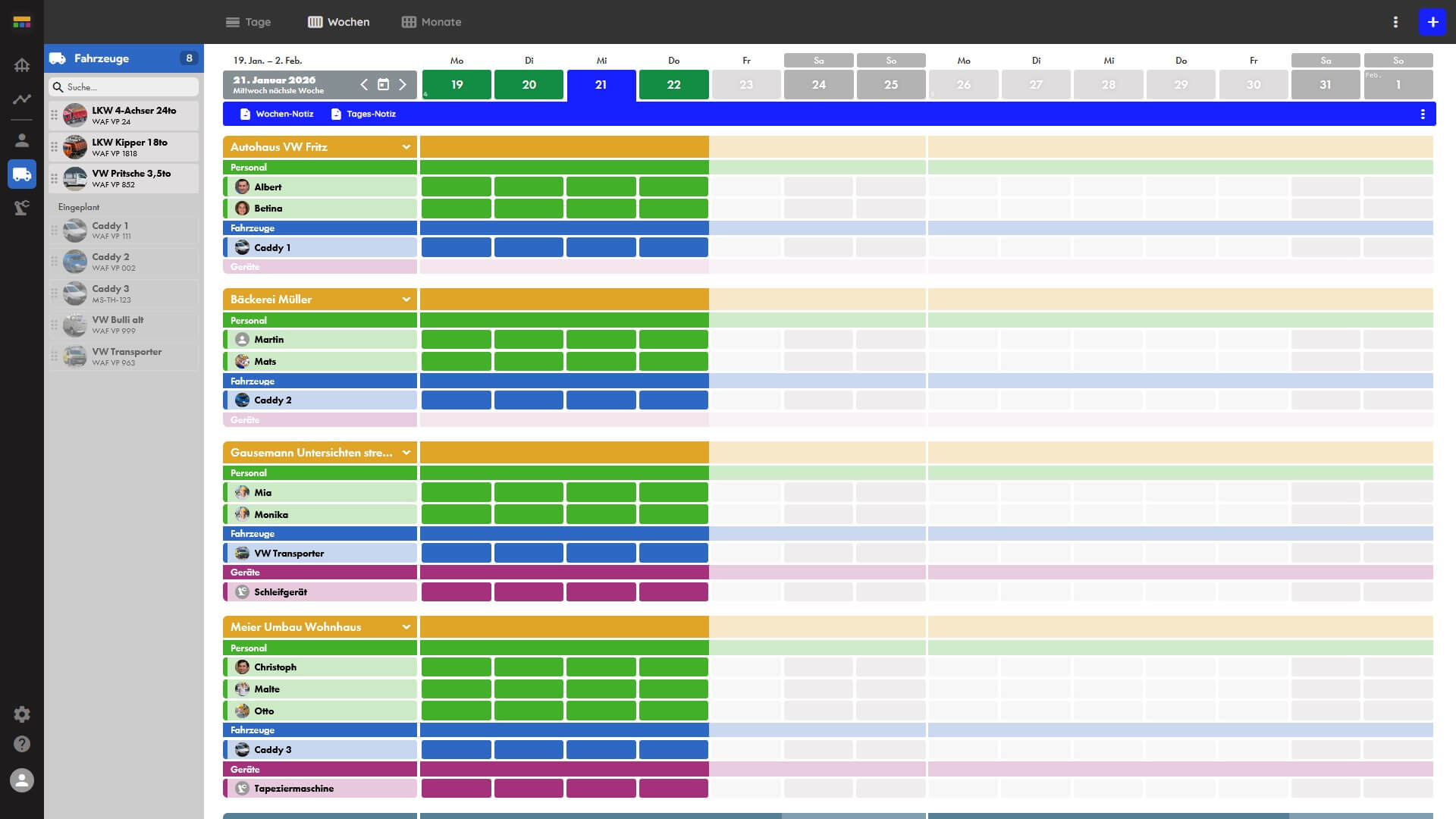Open the analytics line-chart sidebar icon
Image resolution: width=1456 pixels, height=819 pixels.
pos(22,99)
